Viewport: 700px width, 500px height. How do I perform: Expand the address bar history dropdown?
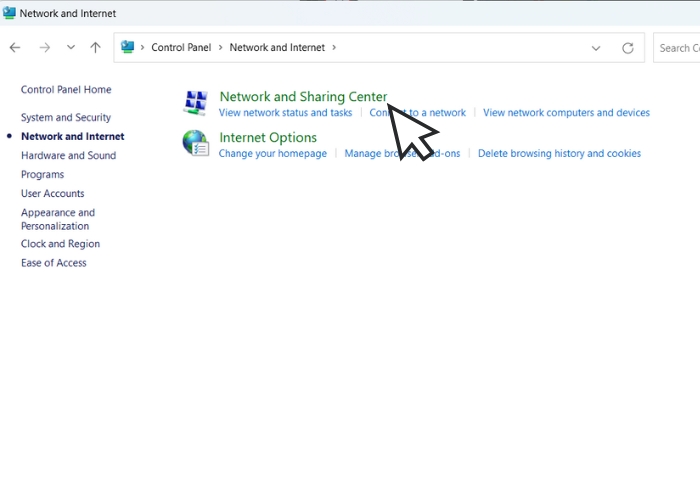pos(596,47)
